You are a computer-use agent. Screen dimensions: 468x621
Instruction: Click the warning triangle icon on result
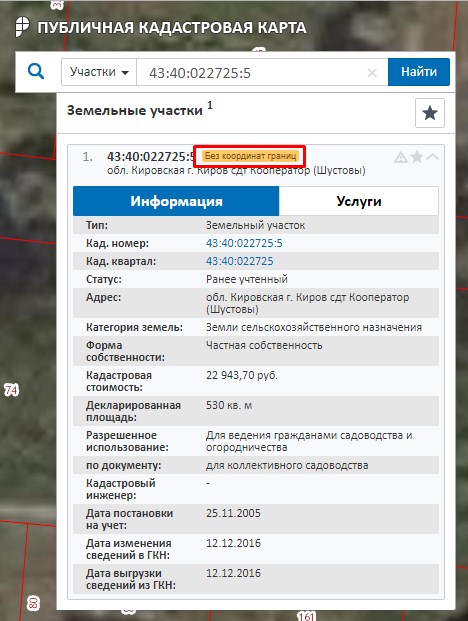point(401,157)
